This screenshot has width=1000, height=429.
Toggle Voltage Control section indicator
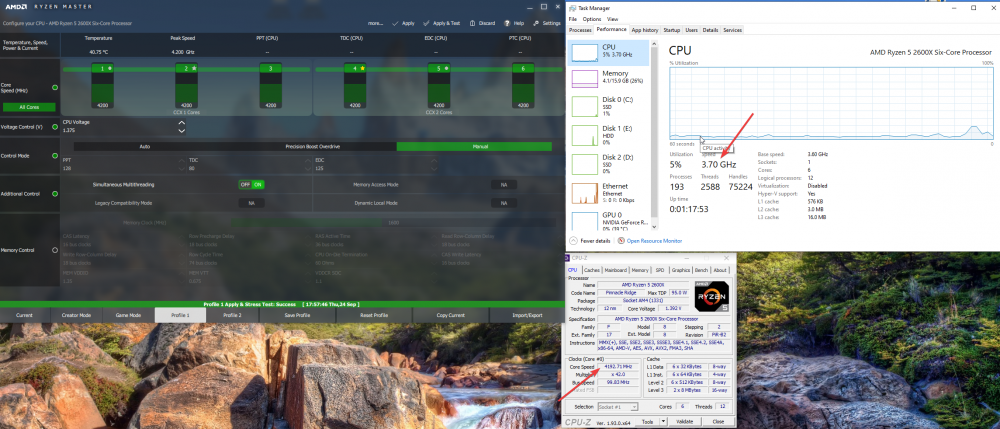coord(55,126)
